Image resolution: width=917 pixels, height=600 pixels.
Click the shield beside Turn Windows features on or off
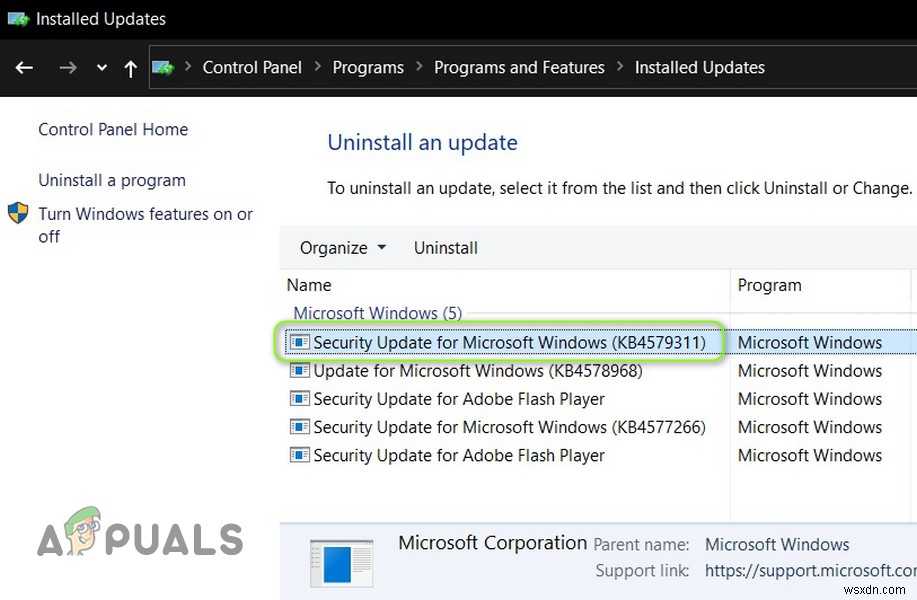17,213
